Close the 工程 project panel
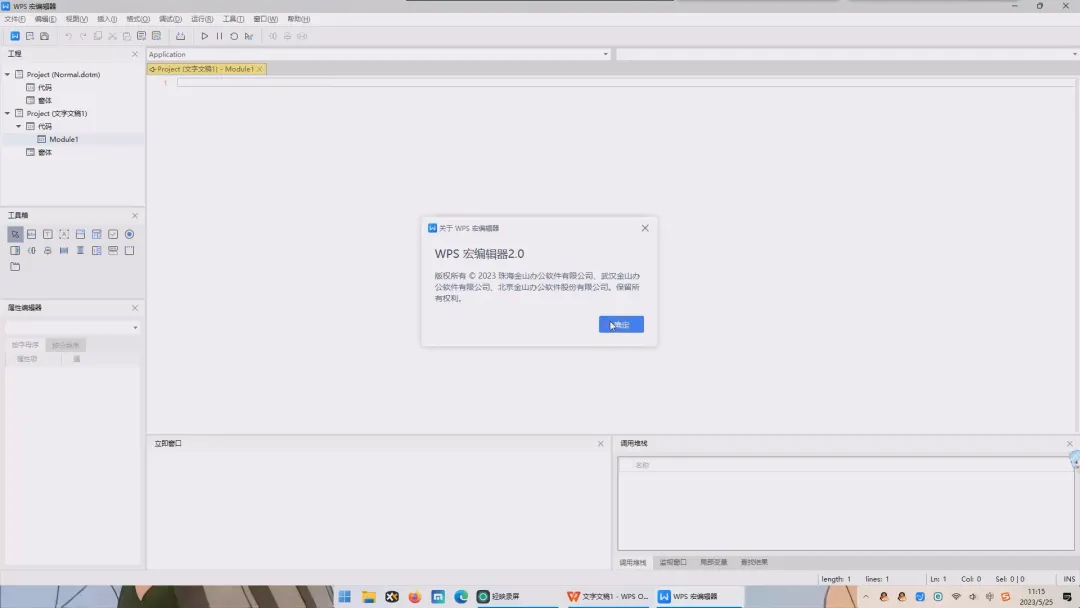This screenshot has width=1080, height=608. (135, 54)
